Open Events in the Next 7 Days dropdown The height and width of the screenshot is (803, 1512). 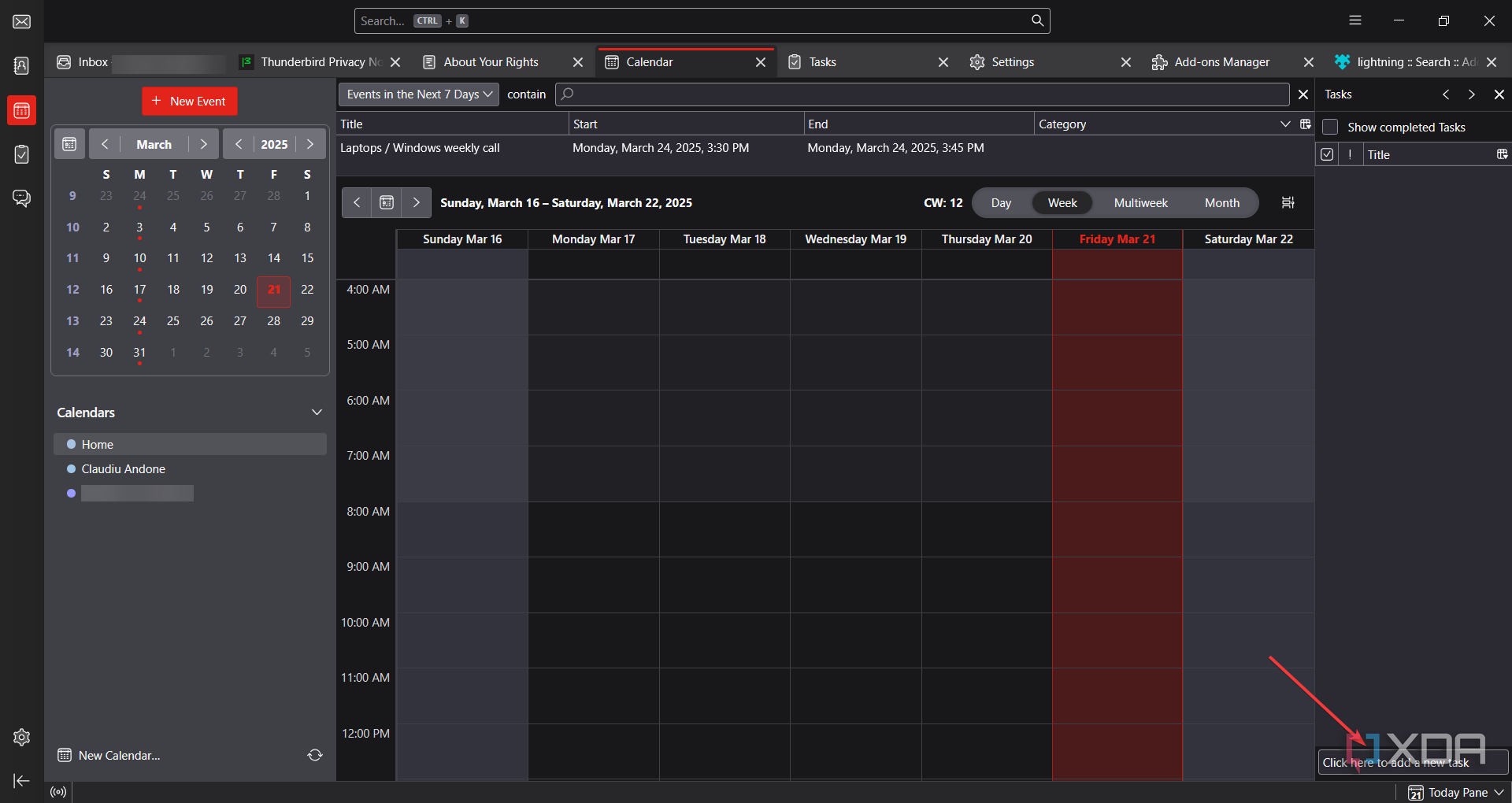419,94
